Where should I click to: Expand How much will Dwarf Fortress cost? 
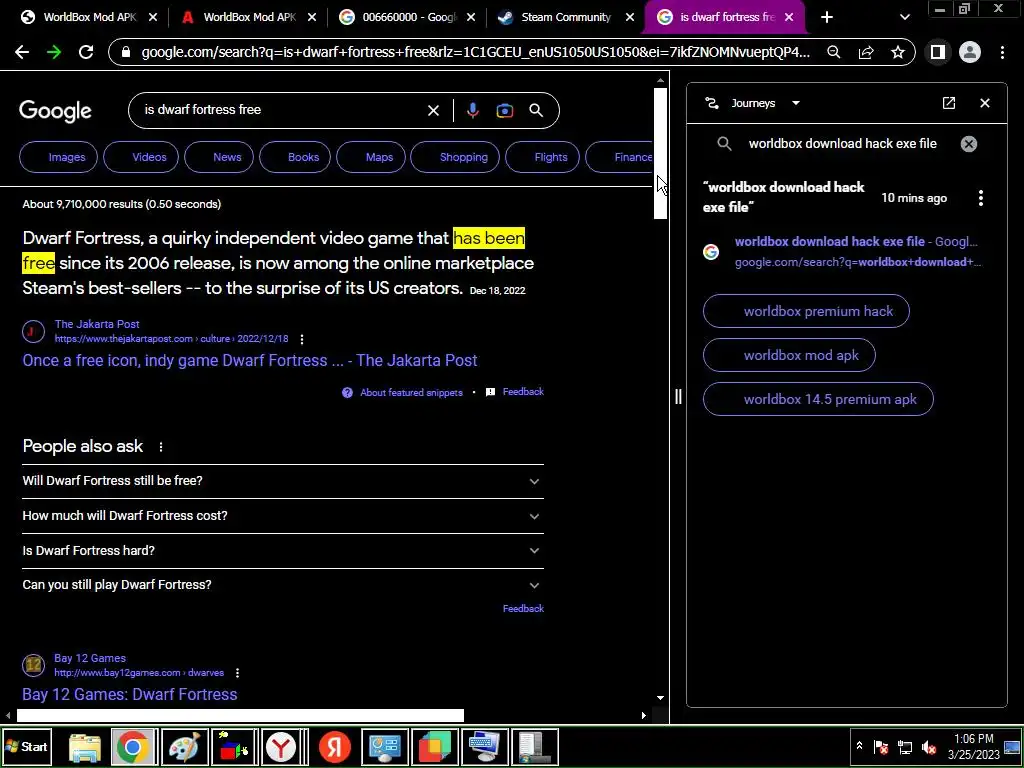283,516
